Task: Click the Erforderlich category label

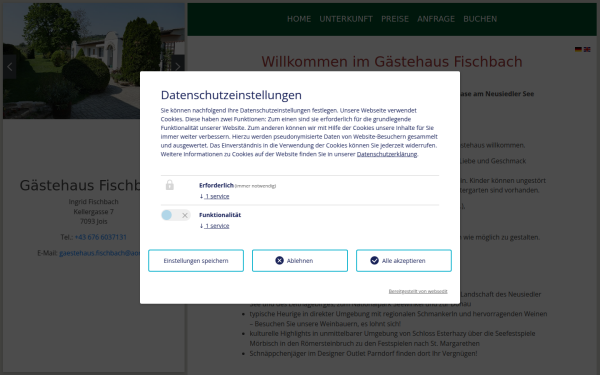Action: [x=216, y=185]
